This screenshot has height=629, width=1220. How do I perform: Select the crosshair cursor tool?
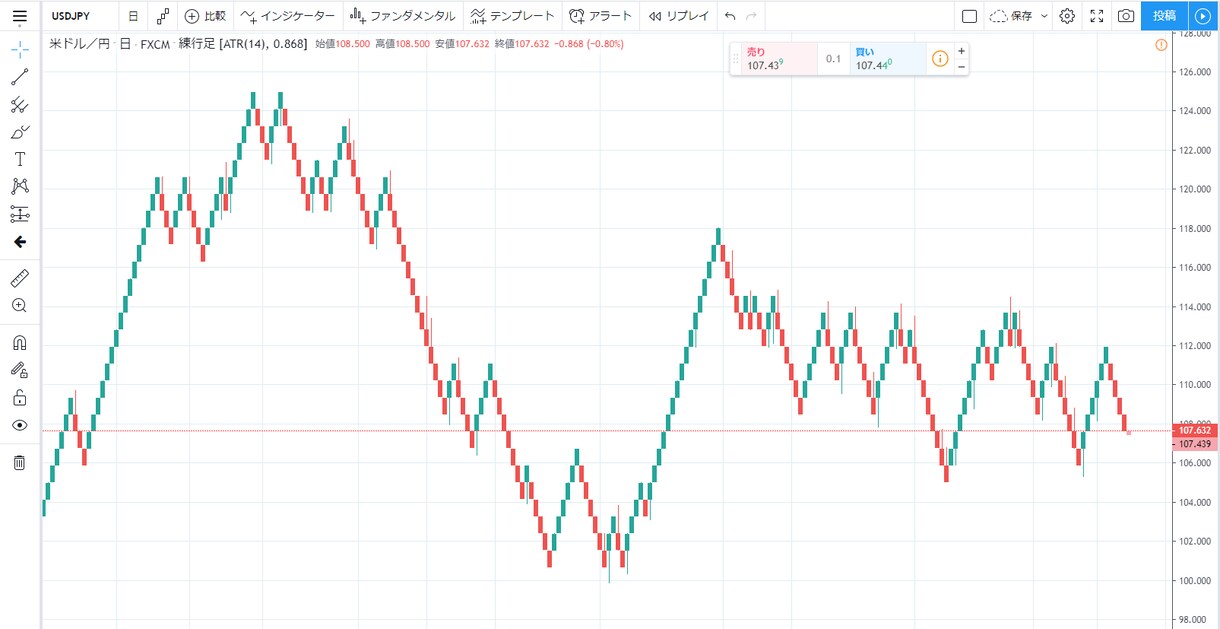(19, 50)
